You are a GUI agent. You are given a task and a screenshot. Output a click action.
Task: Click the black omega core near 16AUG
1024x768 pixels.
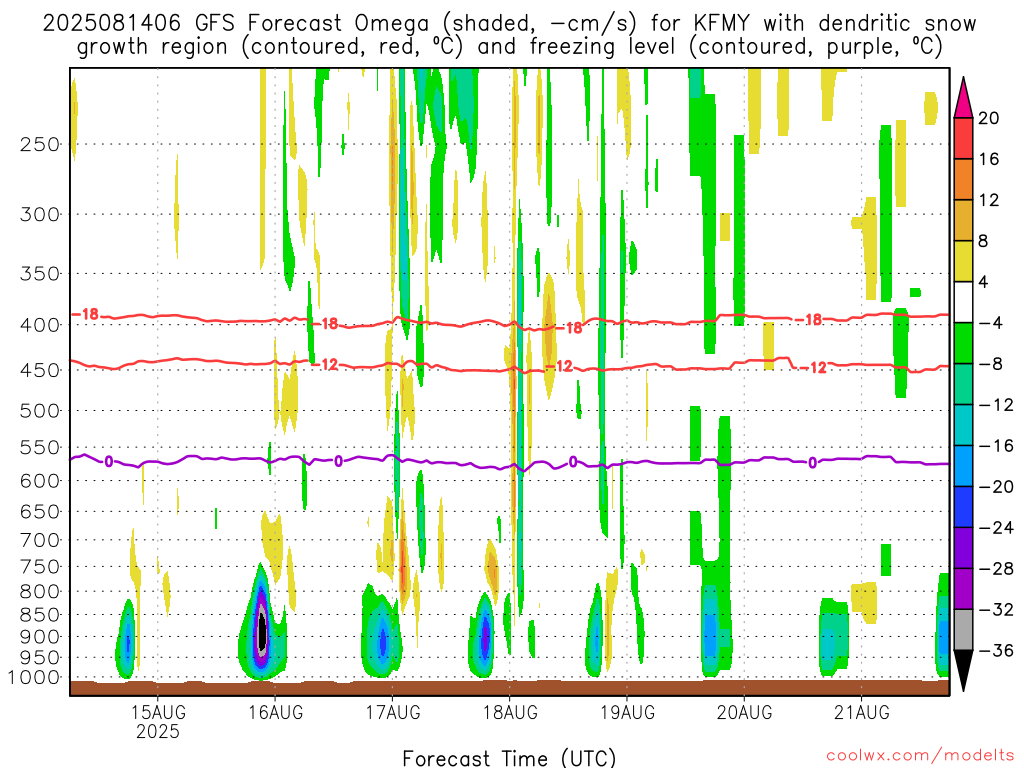pos(263,630)
